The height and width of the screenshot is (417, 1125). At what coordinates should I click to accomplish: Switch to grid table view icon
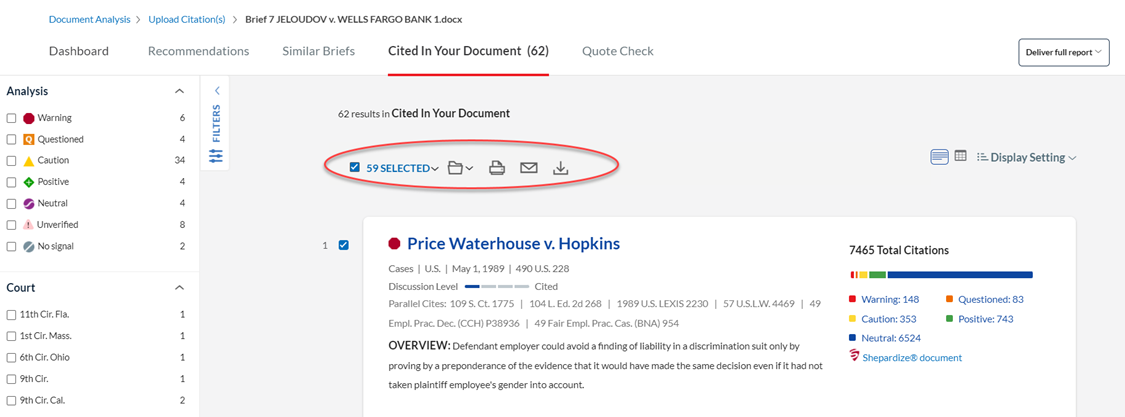(961, 156)
